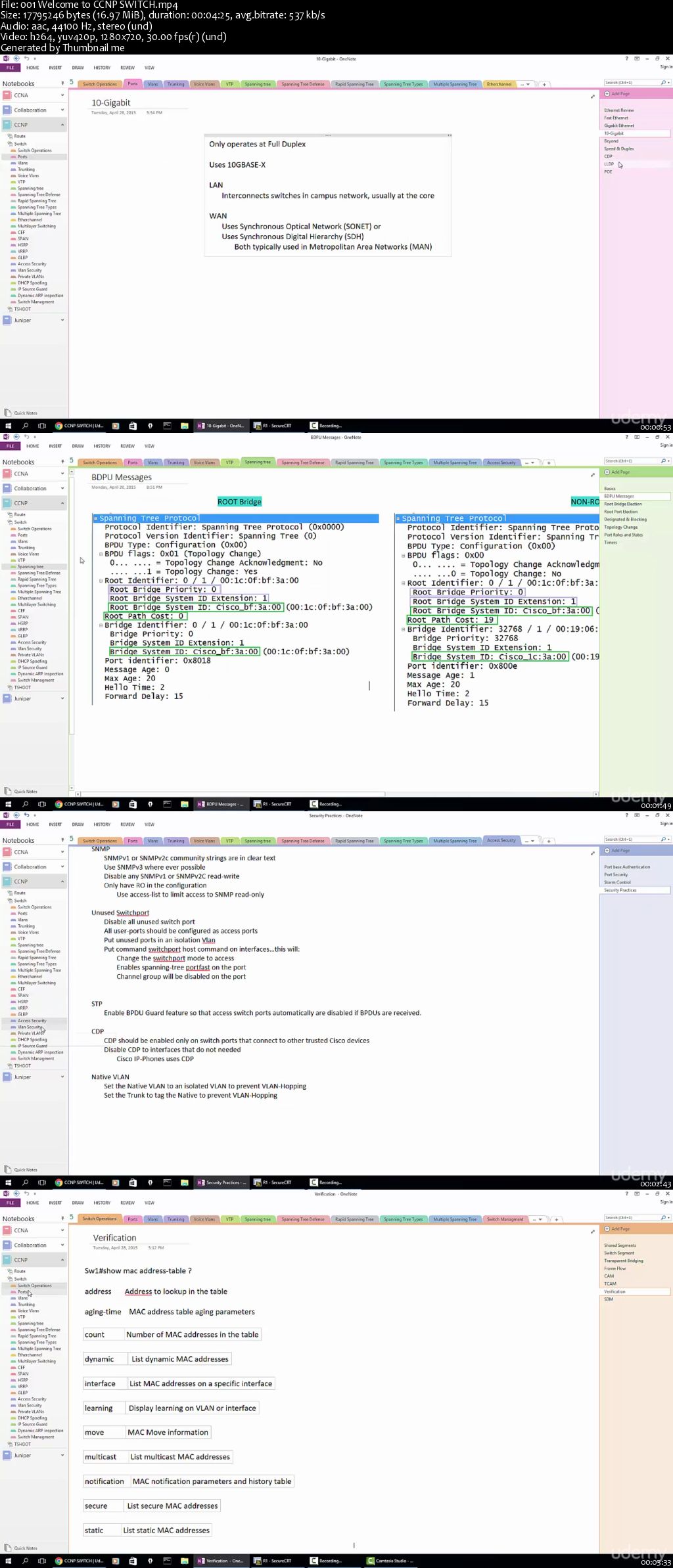Click FILE button in the BDPU Messages window

pyautogui.click(x=10, y=446)
